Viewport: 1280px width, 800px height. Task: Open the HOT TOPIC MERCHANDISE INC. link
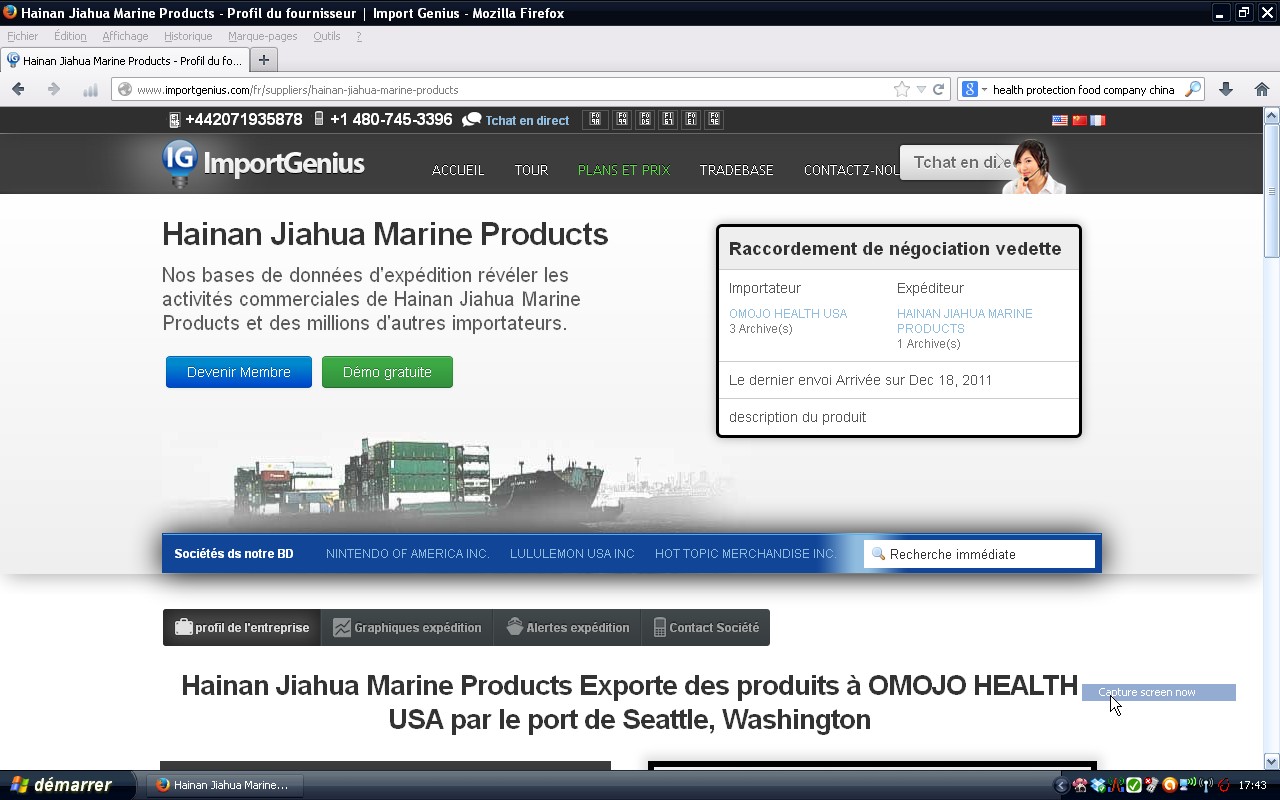click(745, 554)
